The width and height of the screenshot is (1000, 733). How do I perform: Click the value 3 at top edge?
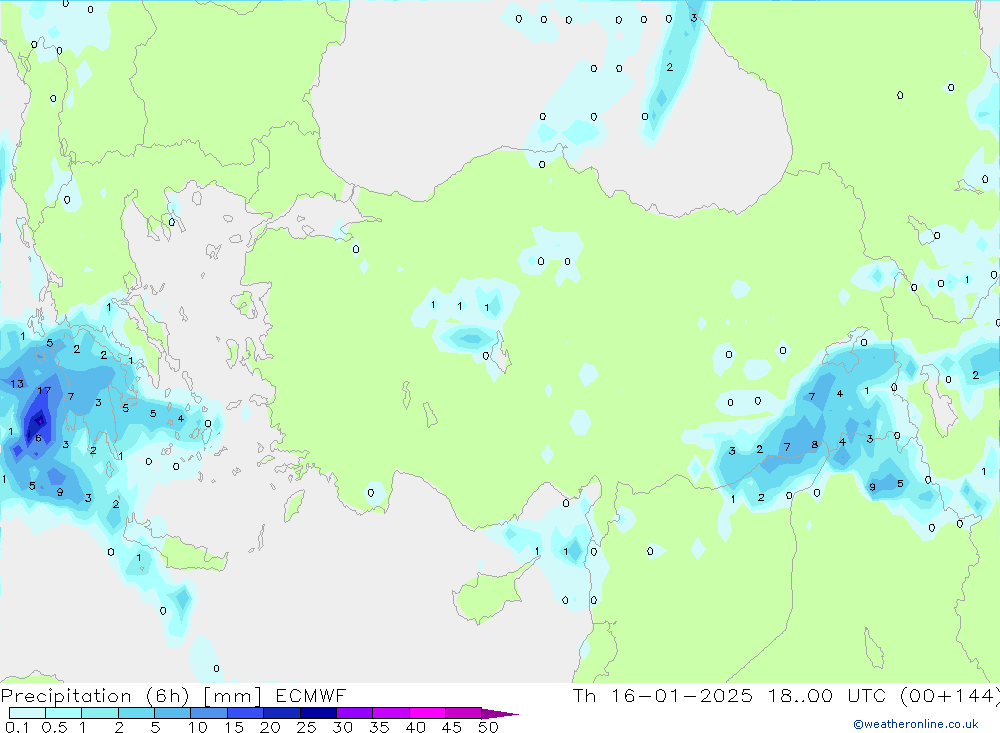pyautogui.click(x=693, y=17)
